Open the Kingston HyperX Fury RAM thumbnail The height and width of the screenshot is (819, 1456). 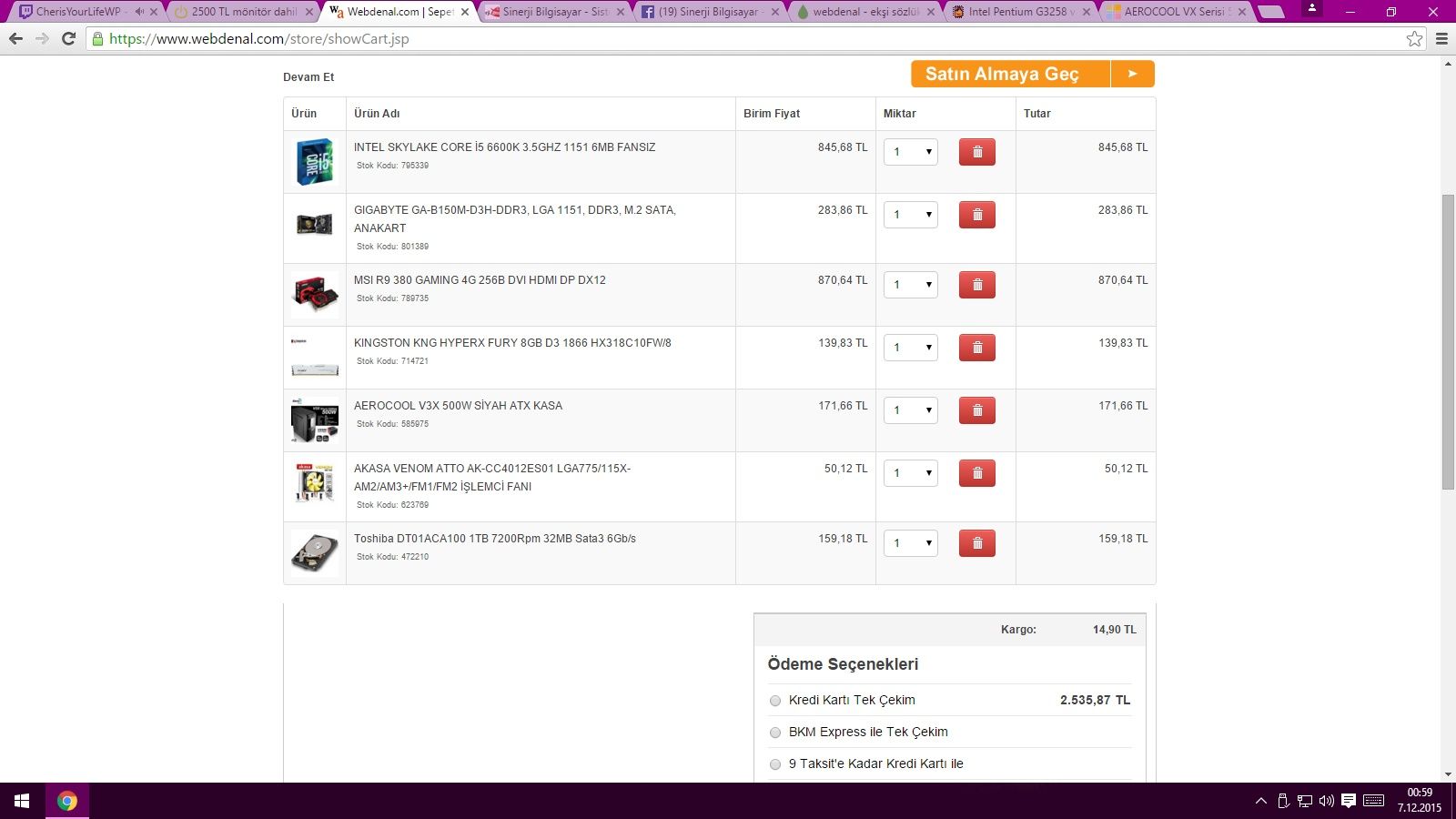[x=315, y=358]
